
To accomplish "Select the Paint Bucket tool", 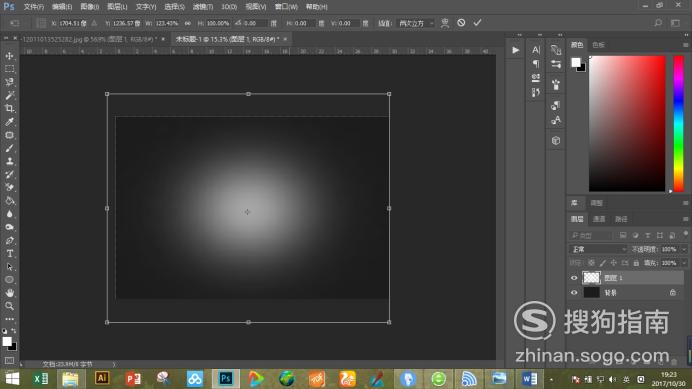I will (x=9, y=201).
